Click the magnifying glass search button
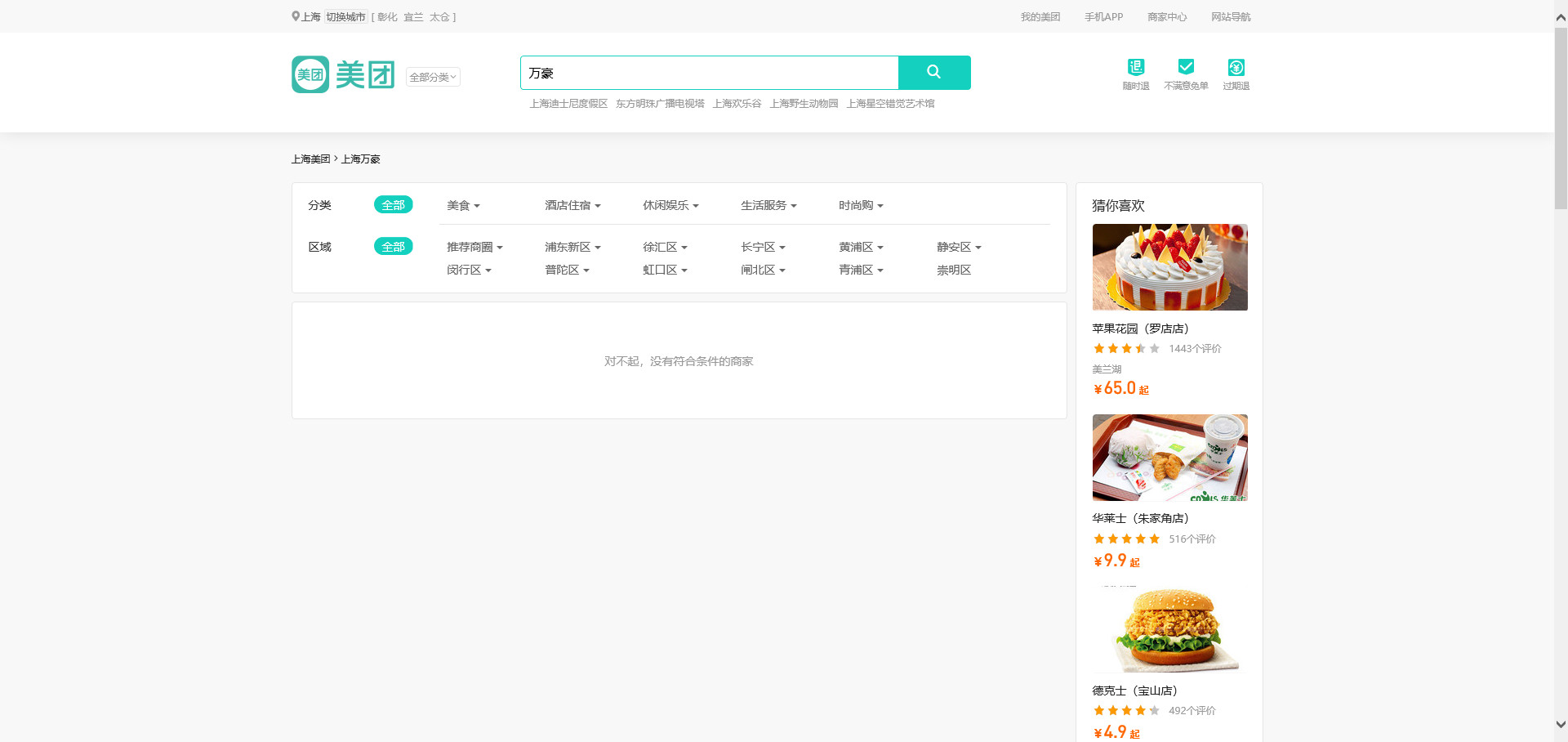1568x742 pixels. click(x=933, y=73)
